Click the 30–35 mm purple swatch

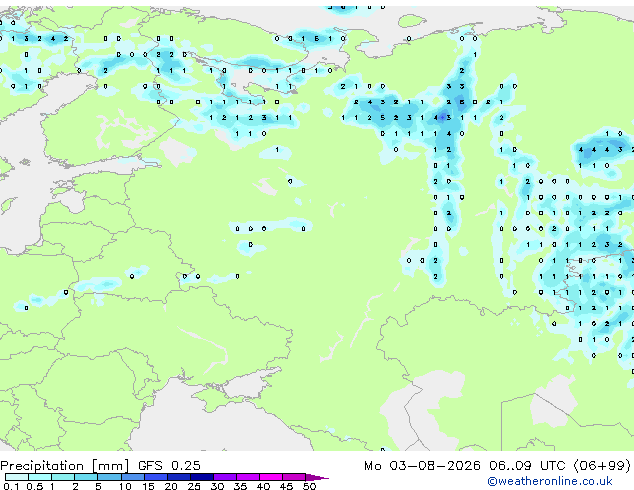[x=225, y=477]
